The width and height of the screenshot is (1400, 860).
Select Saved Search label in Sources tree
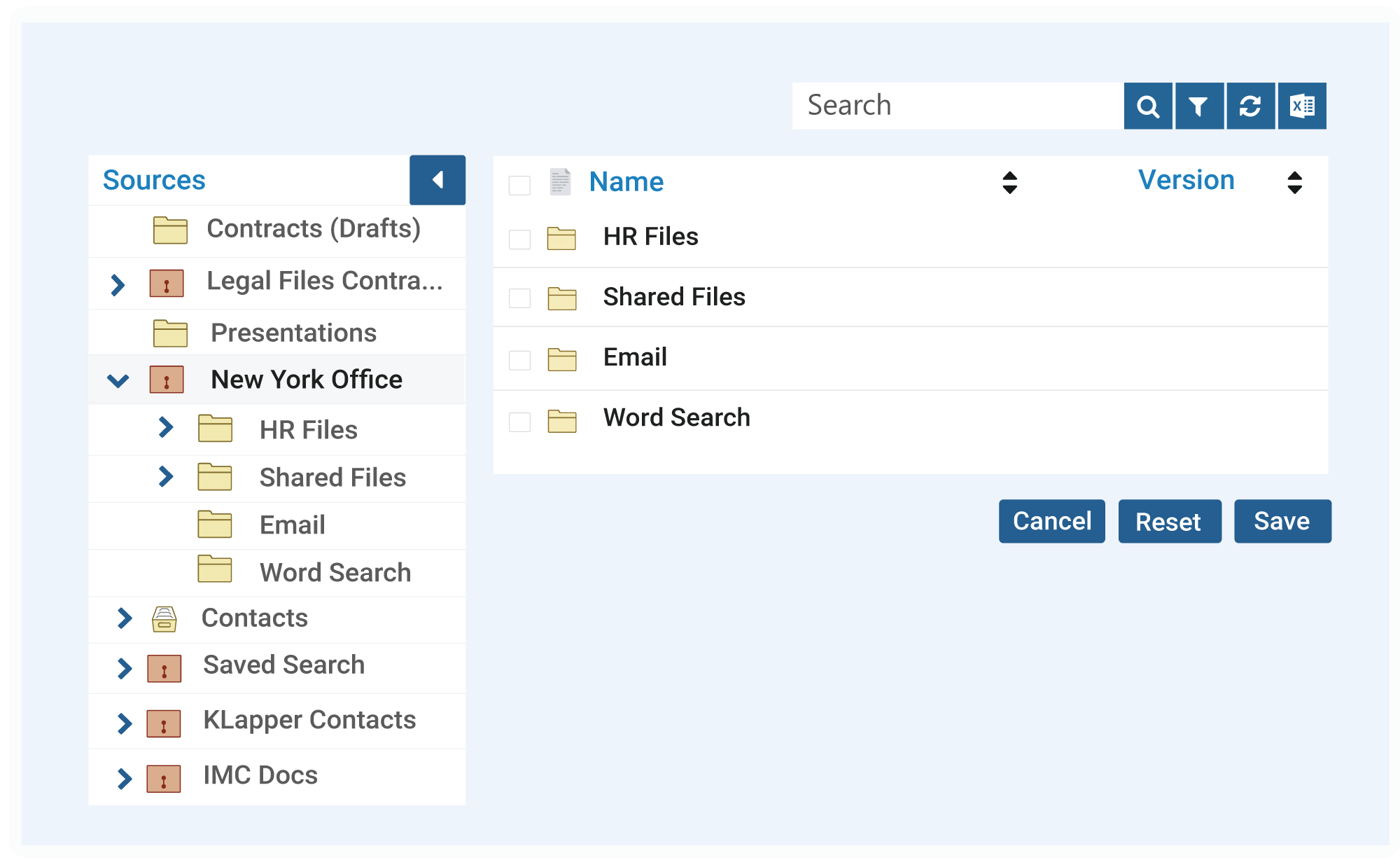pos(284,665)
